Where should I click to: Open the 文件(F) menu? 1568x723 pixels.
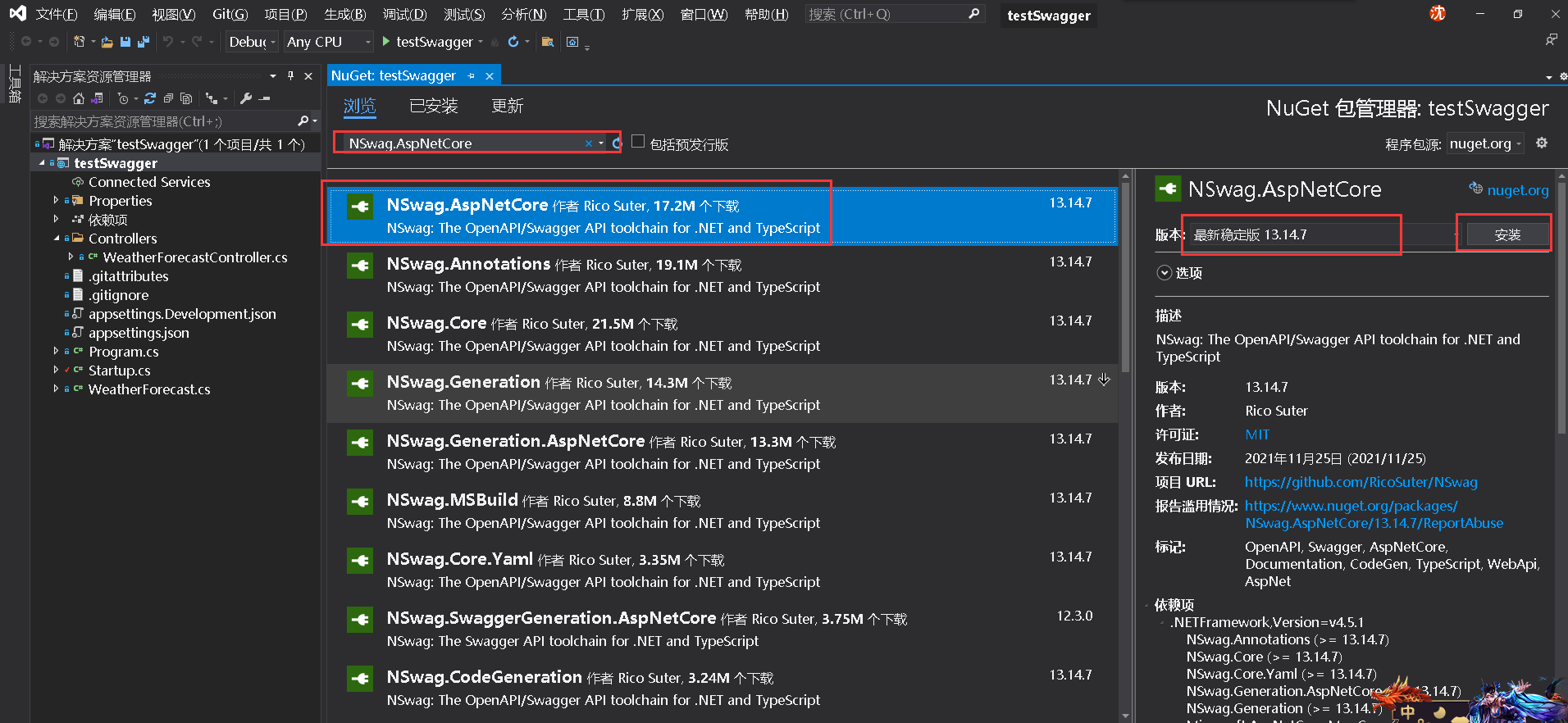coord(56,15)
